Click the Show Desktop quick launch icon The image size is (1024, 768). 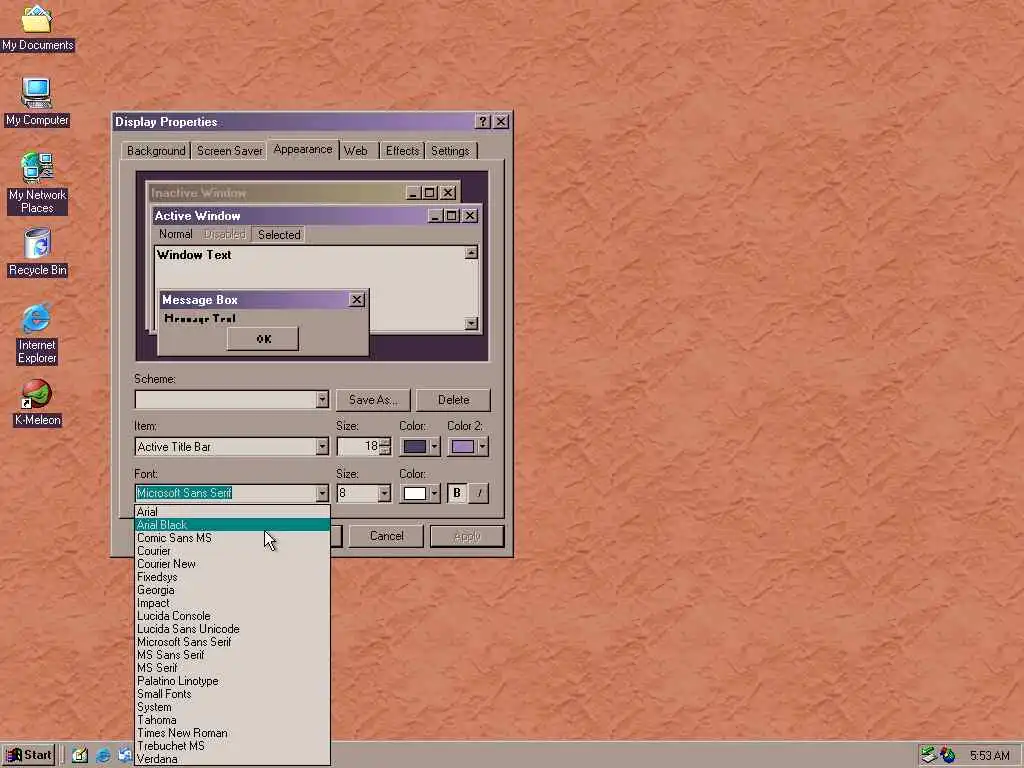point(80,756)
